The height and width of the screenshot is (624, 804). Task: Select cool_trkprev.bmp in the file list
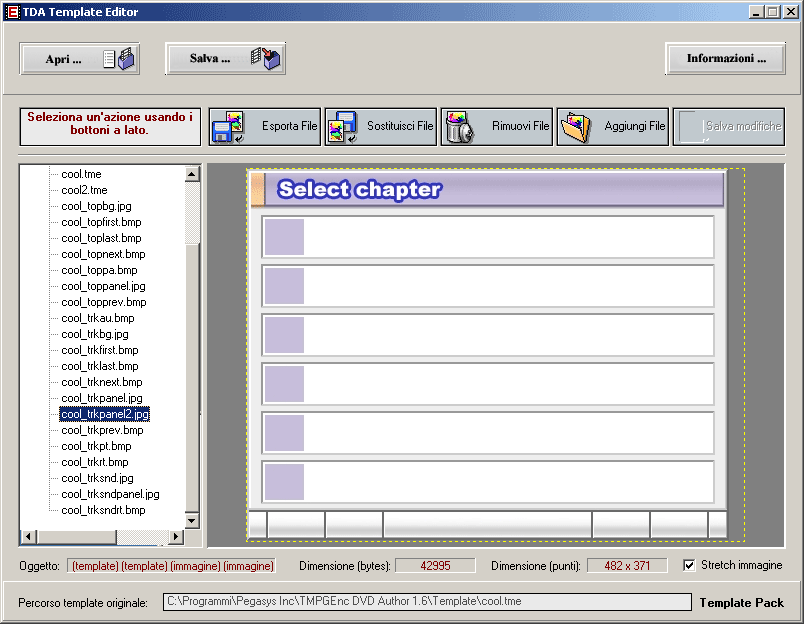(101, 430)
